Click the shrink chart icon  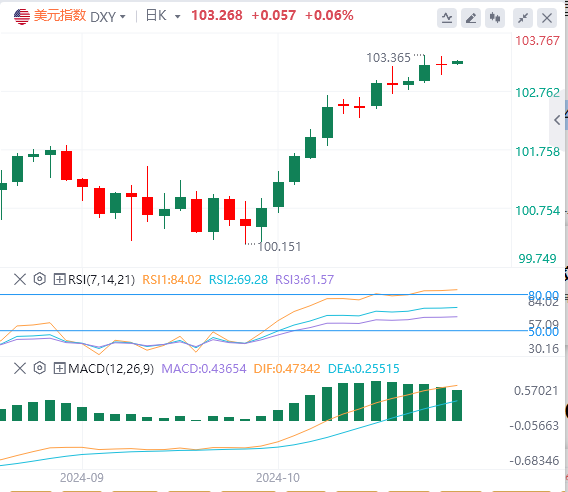(523, 18)
